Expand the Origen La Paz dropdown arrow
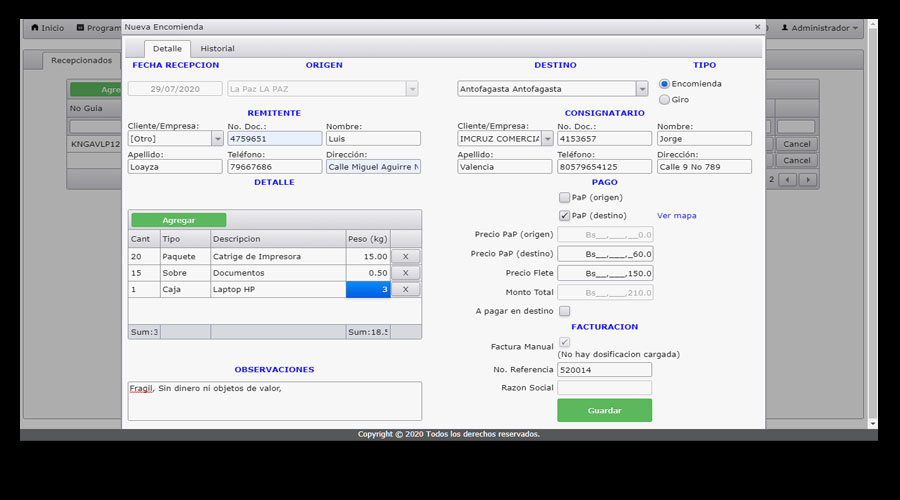900x500 pixels. (x=412, y=89)
